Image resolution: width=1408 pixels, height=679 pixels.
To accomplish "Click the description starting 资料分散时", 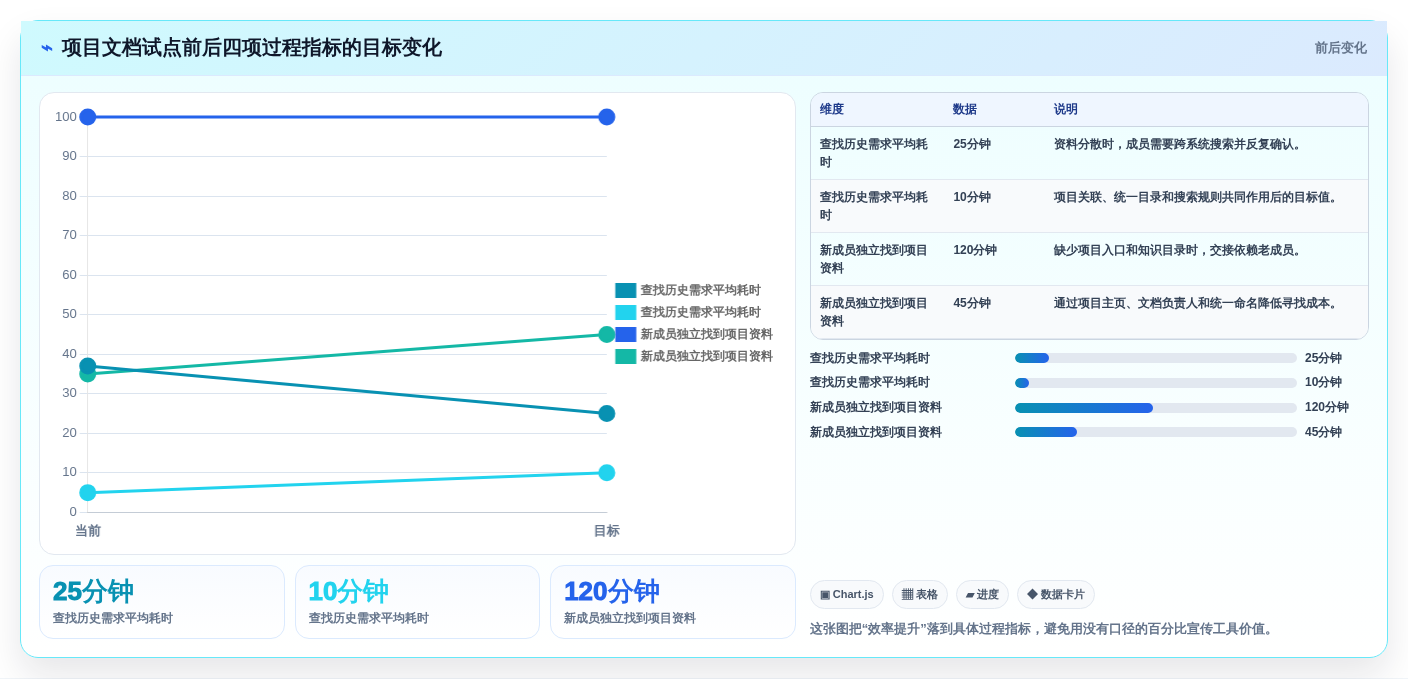I will 1180,144.
